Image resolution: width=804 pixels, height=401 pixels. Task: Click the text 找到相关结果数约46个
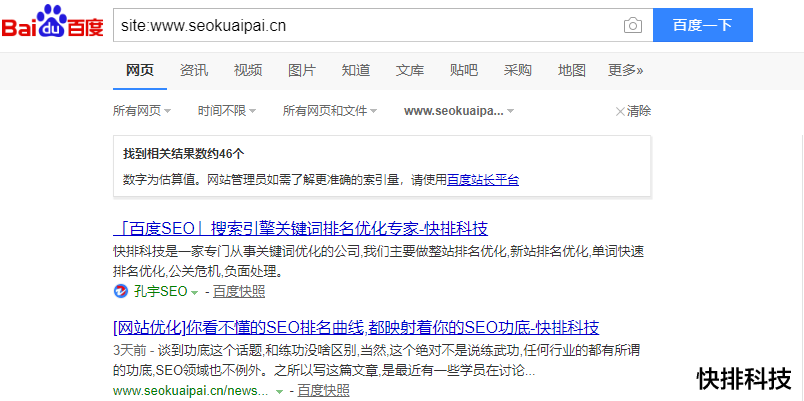(x=184, y=154)
